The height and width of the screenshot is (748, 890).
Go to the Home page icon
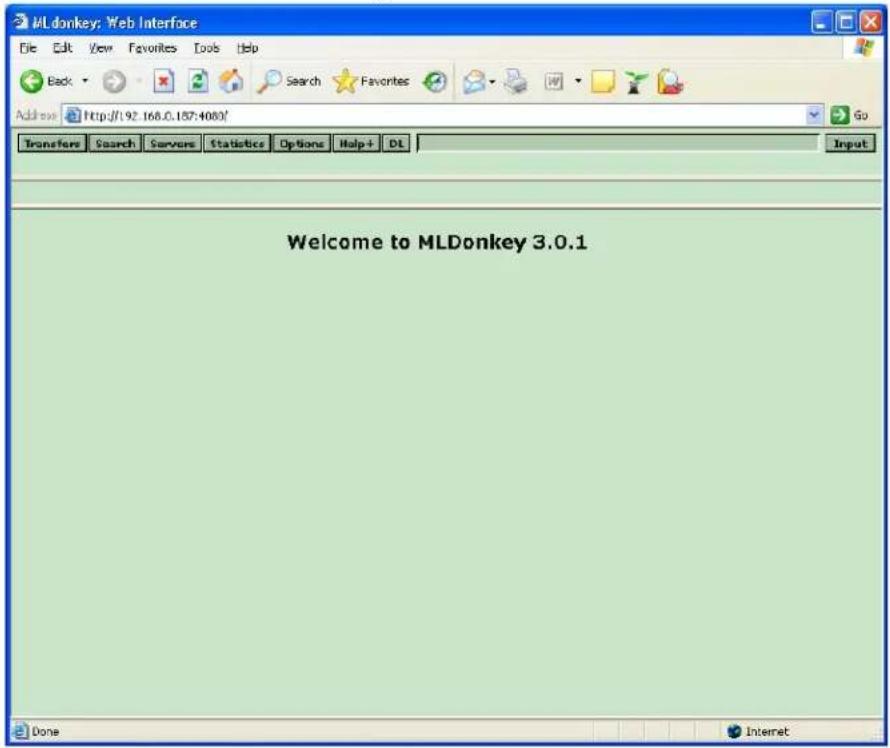(x=232, y=82)
